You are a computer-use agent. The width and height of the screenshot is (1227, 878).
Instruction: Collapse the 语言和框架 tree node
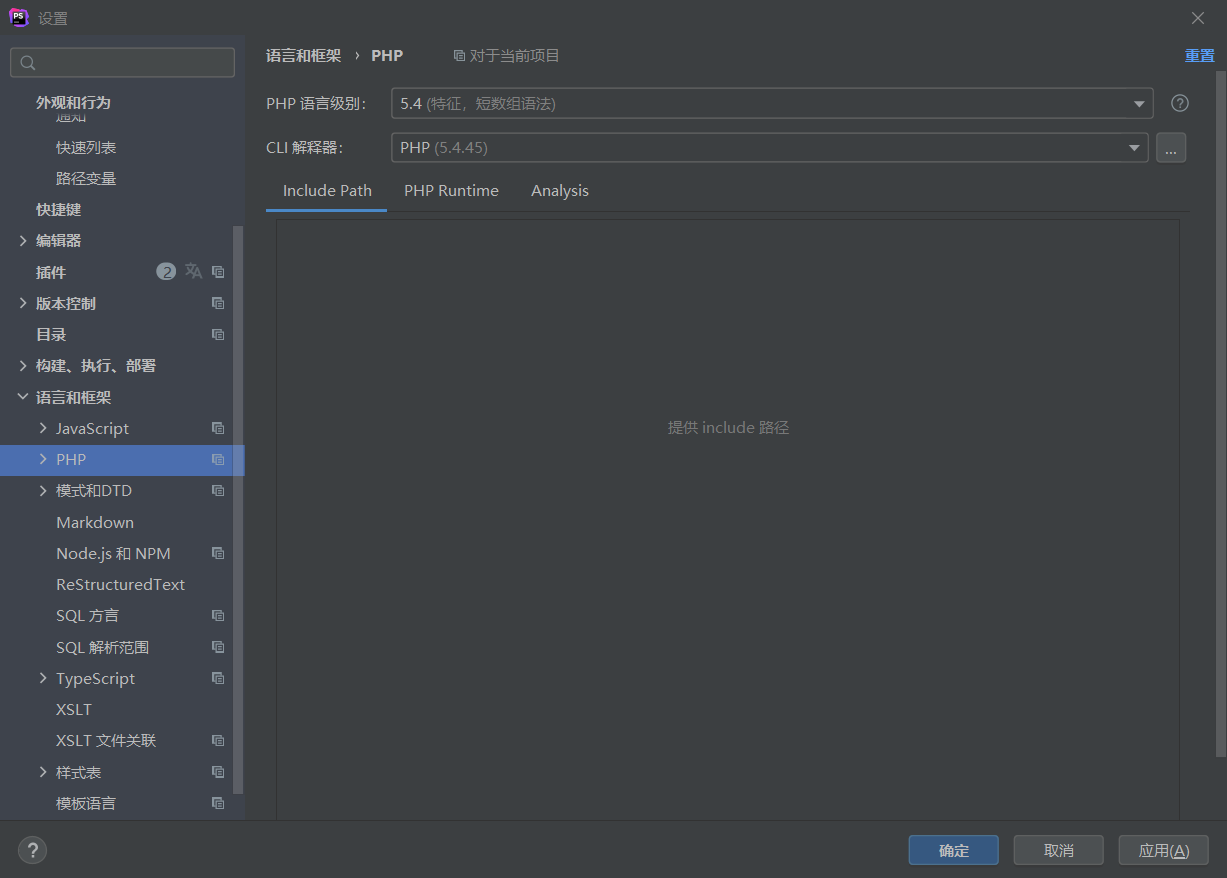23,397
